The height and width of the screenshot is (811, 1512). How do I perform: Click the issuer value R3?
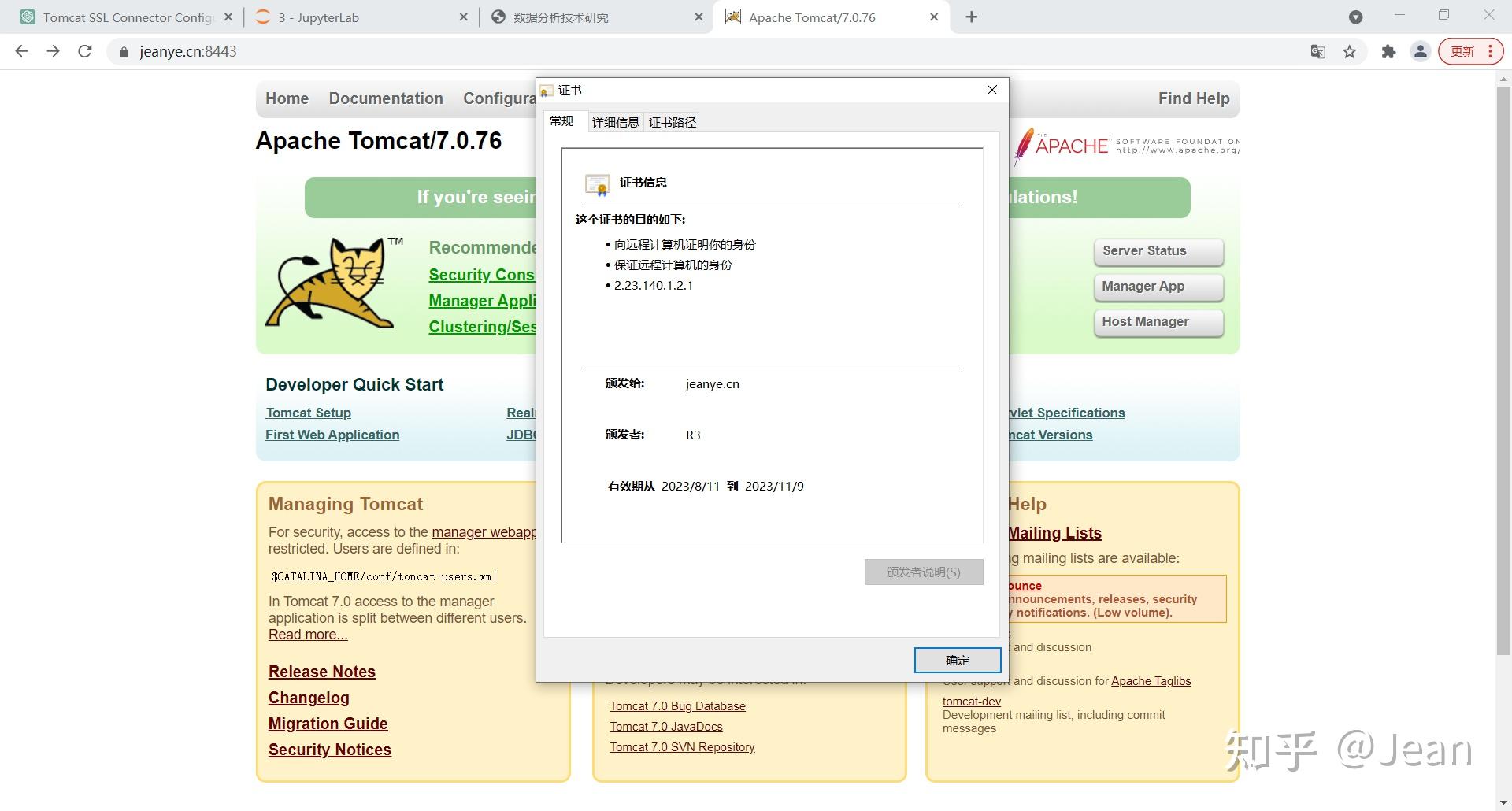tap(693, 435)
